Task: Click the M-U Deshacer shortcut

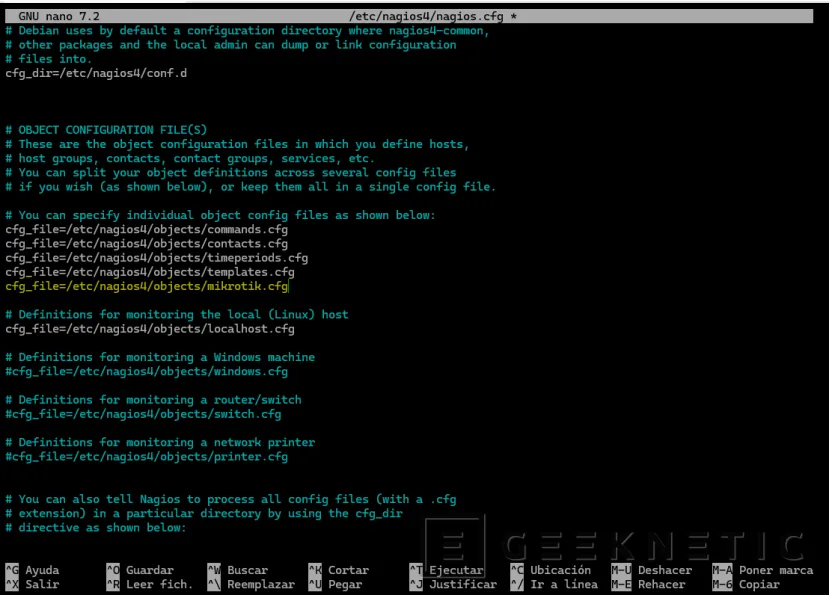Action: [x=651, y=570]
